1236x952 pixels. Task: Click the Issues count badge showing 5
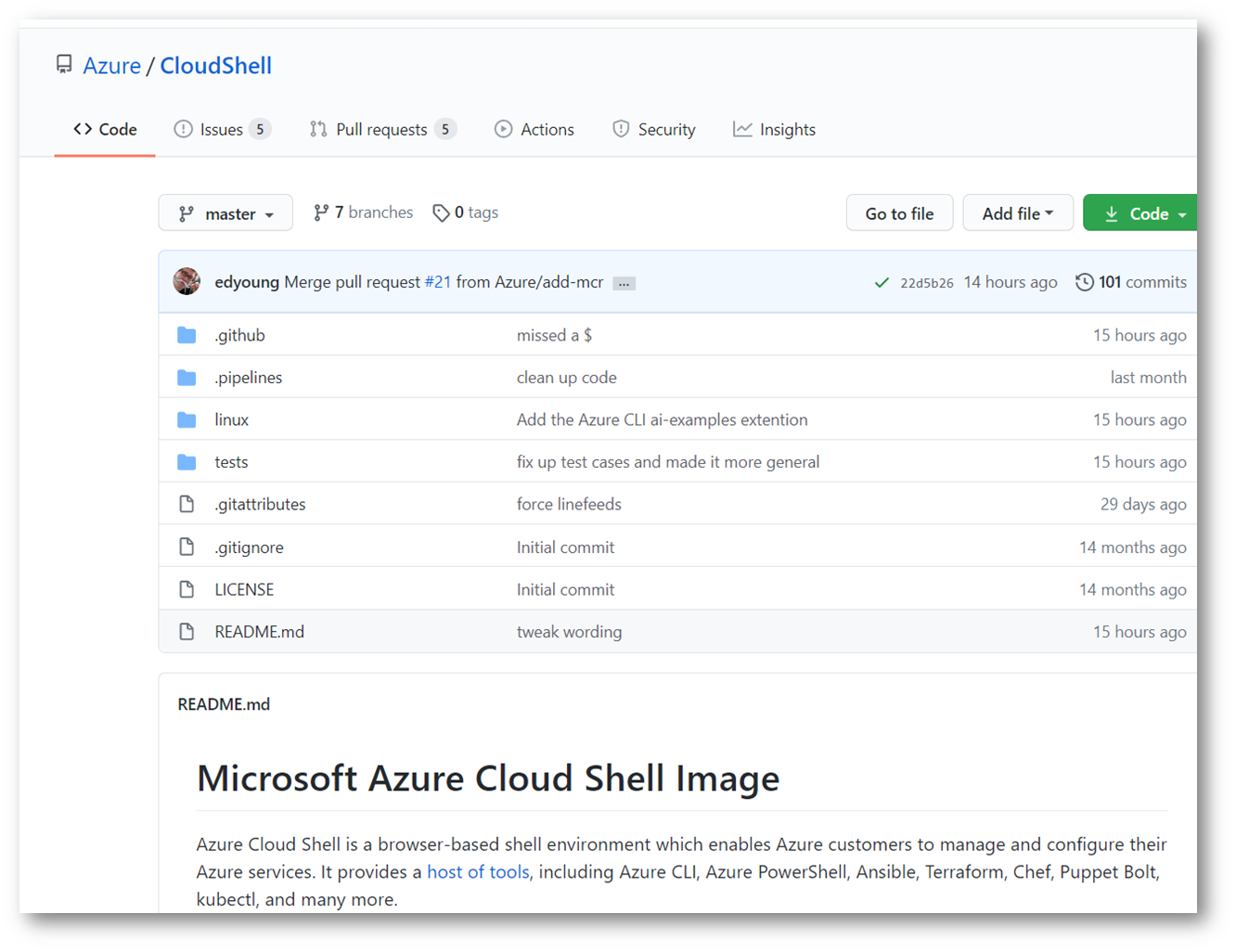(x=260, y=130)
